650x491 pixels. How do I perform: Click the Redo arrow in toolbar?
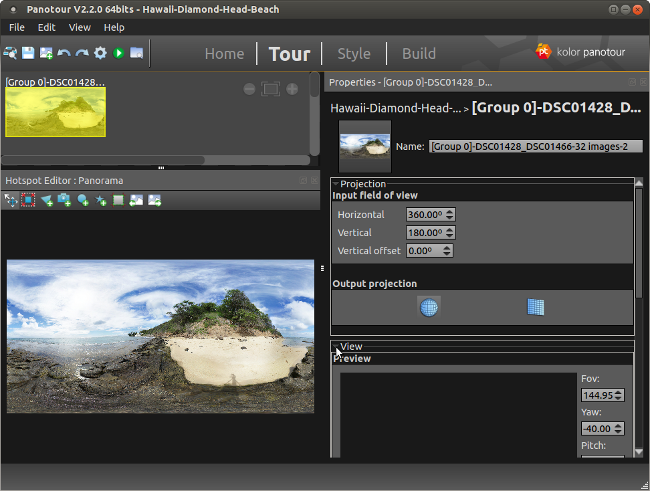[x=82, y=53]
